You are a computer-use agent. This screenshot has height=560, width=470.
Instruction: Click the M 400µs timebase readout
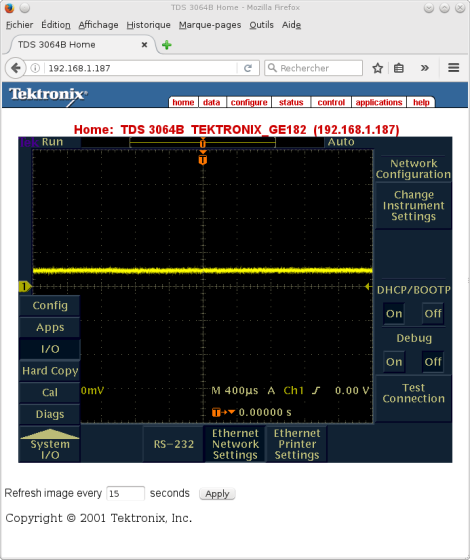(234, 390)
